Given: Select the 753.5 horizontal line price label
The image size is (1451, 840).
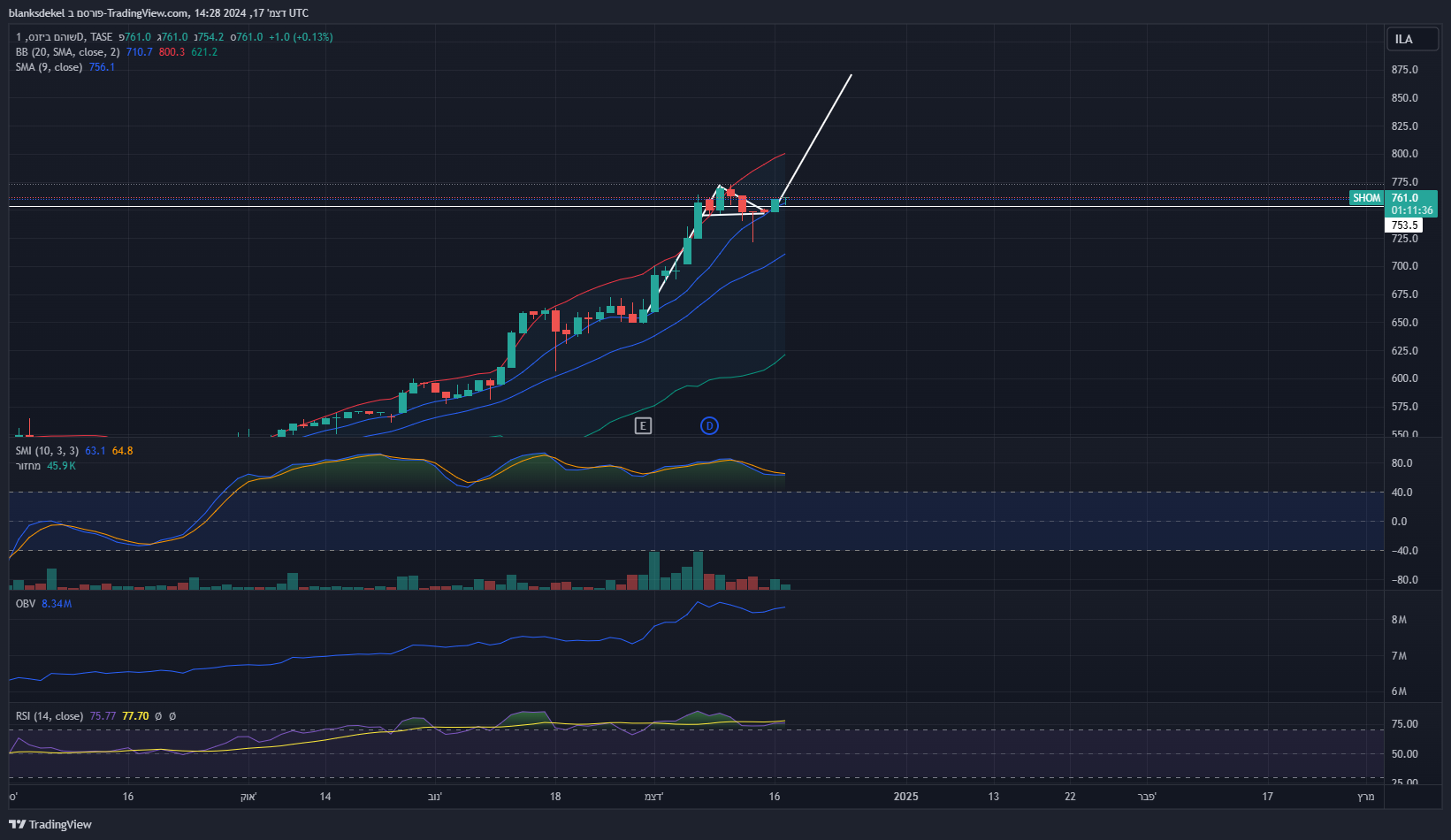Looking at the screenshot, I should click(x=1403, y=225).
